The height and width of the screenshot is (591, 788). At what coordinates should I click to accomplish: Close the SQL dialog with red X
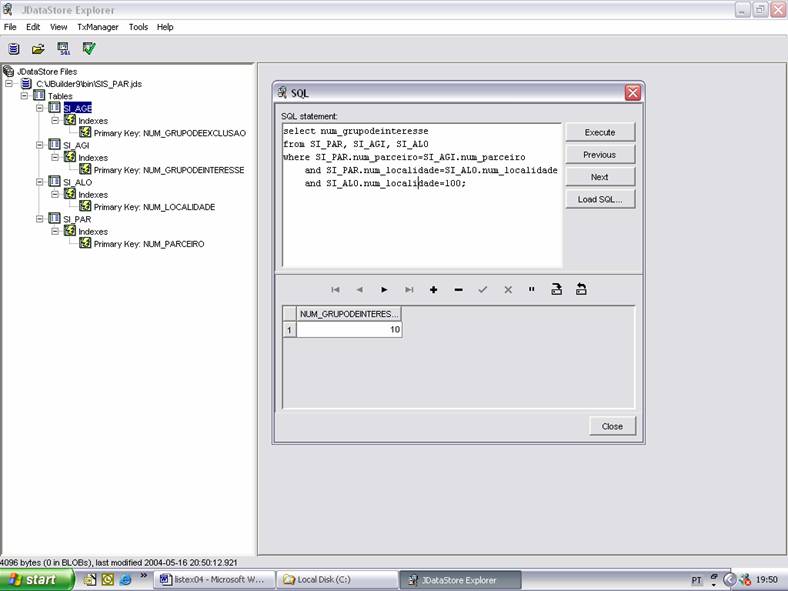coord(633,92)
